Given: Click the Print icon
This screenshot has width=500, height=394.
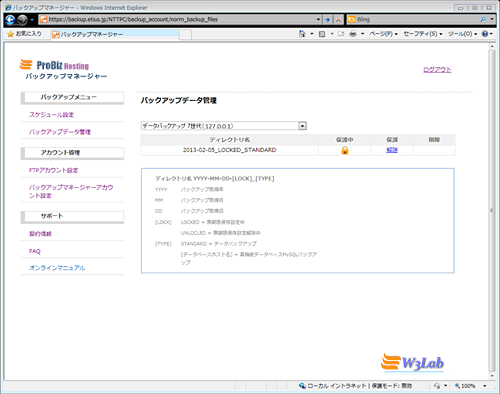Looking at the screenshot, I should click(x=353, y=34).
